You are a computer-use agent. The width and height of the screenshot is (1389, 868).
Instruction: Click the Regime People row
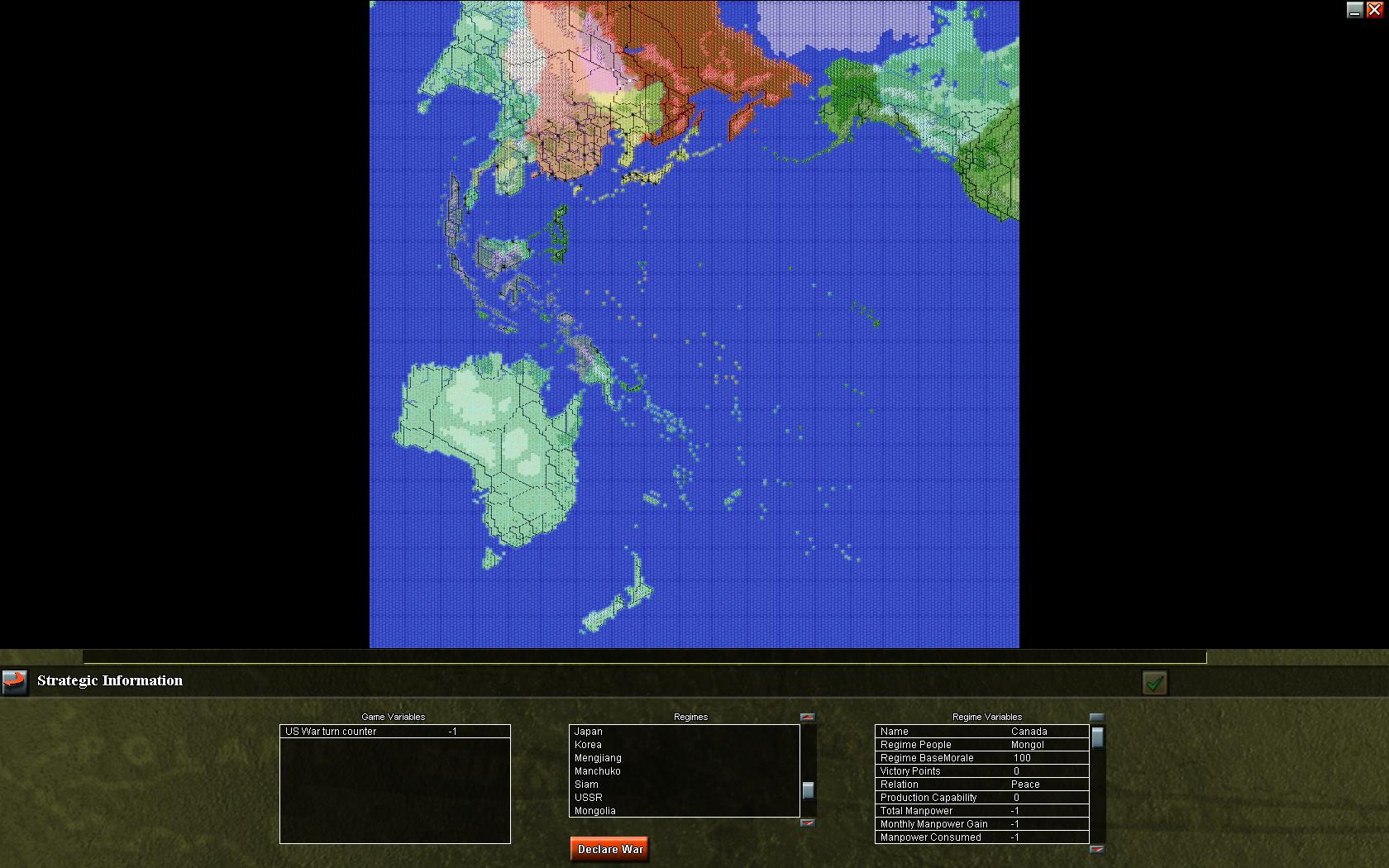(982, 745)
